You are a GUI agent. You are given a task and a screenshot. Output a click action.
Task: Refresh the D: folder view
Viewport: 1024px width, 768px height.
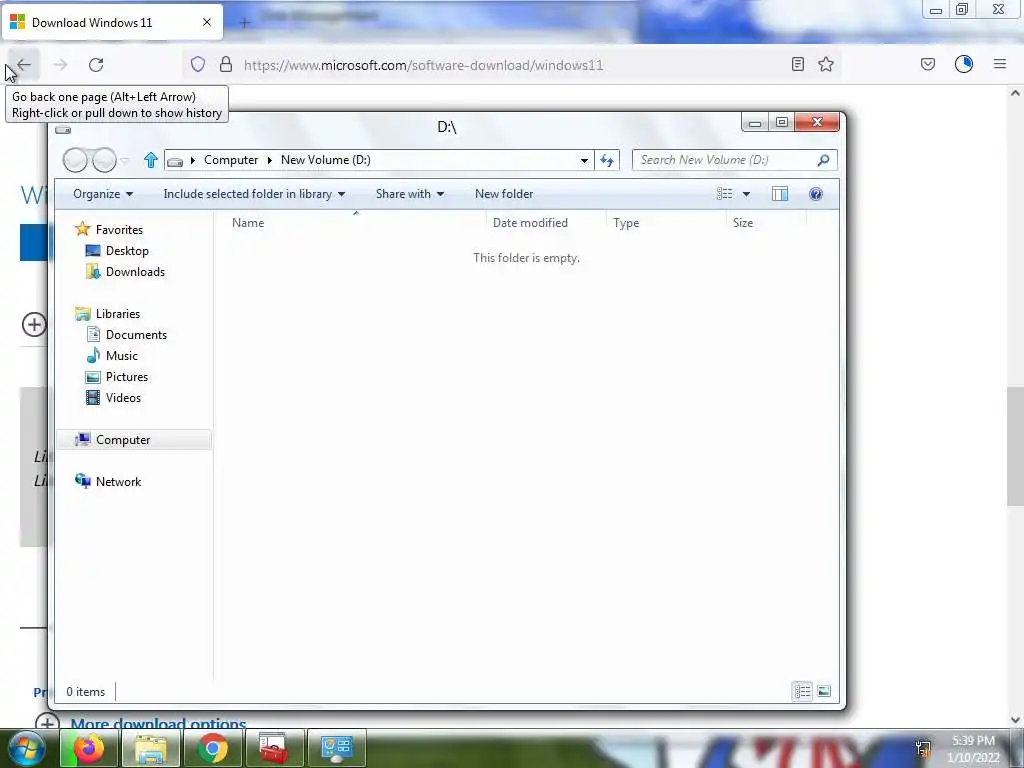coord(607,160)
